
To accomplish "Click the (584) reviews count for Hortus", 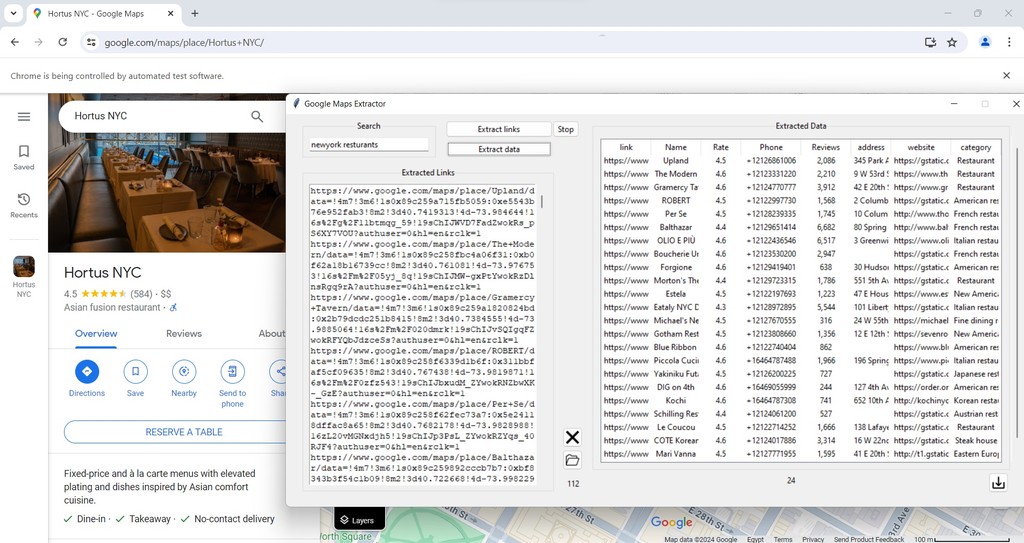I will pyautogui.click(x=141, y=294).
